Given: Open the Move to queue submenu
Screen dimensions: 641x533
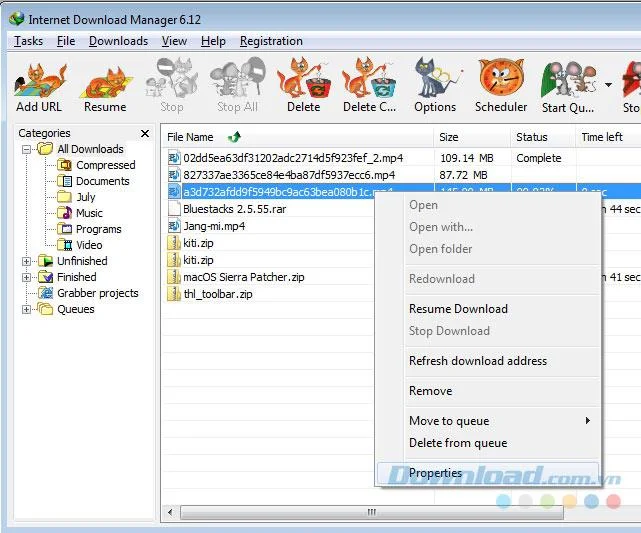Looking at the screenshot, I should [489, 421].
